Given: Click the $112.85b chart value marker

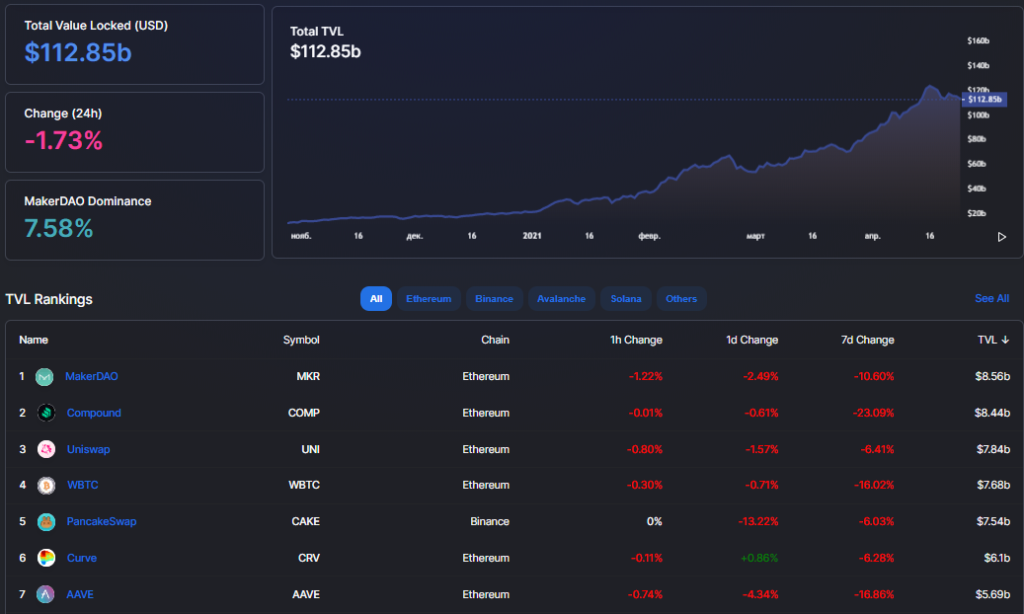Looking at the screenshot, I should click(x=984, y=99).
